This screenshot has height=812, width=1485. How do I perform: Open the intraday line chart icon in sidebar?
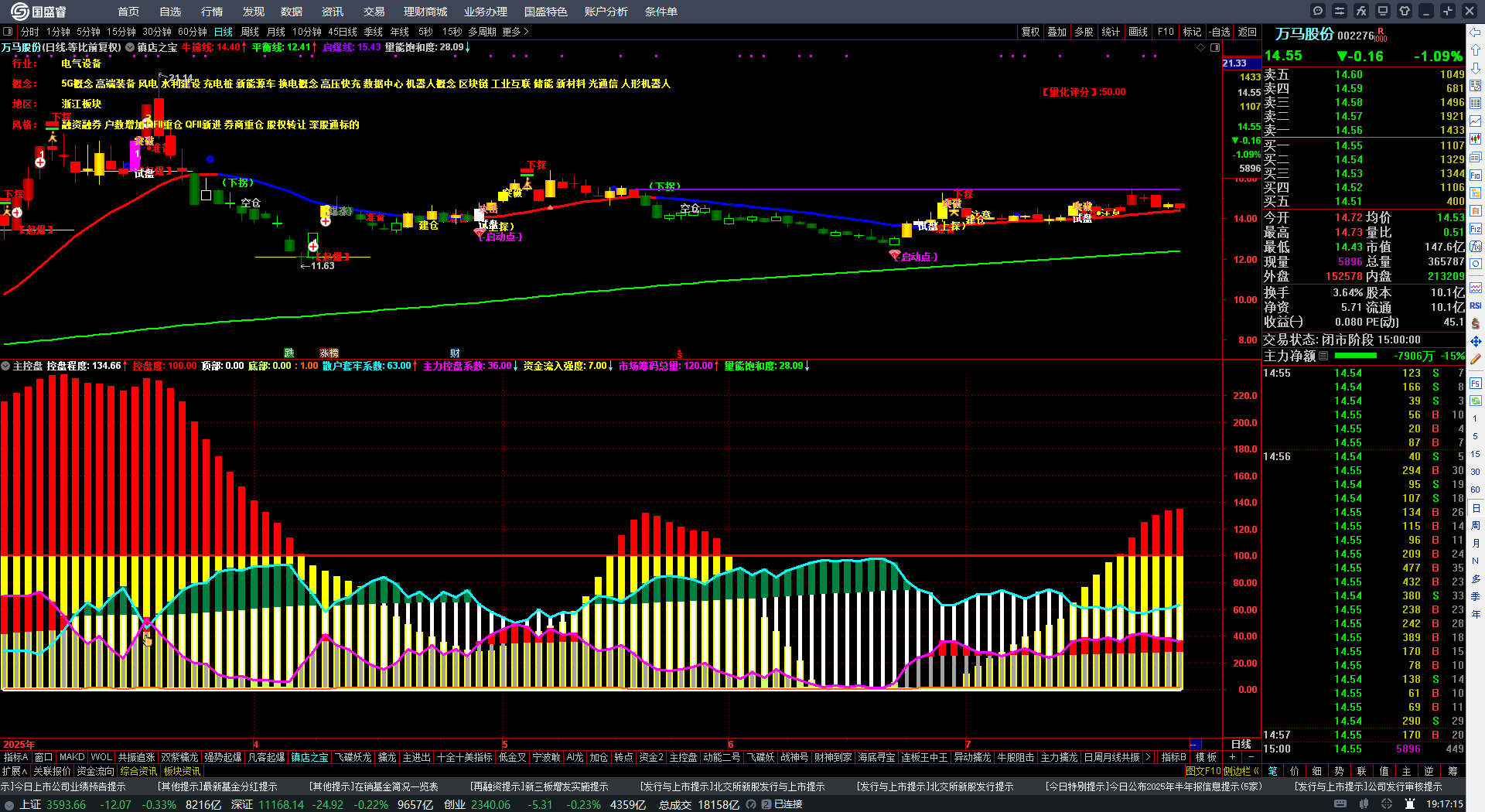tap(1476, 121)
